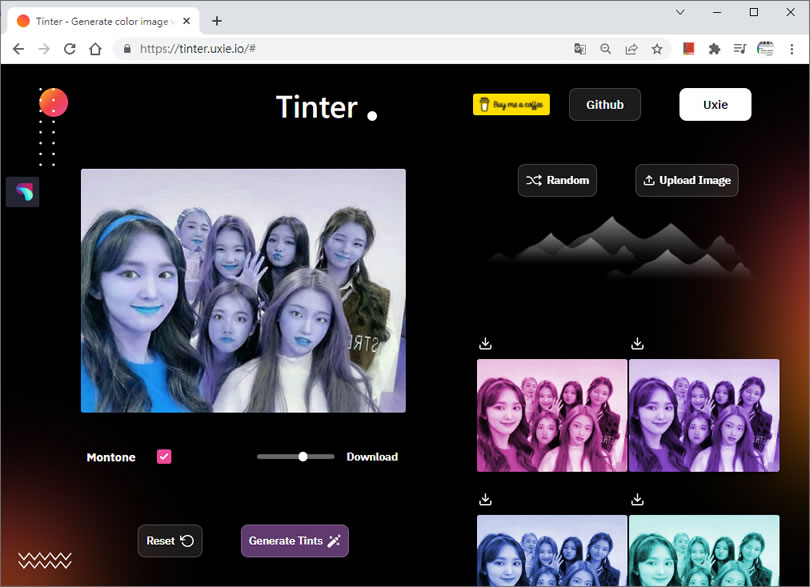810x587 pixels.
Task: Select the pink tint thumbnail
Action: pos(552,415)
